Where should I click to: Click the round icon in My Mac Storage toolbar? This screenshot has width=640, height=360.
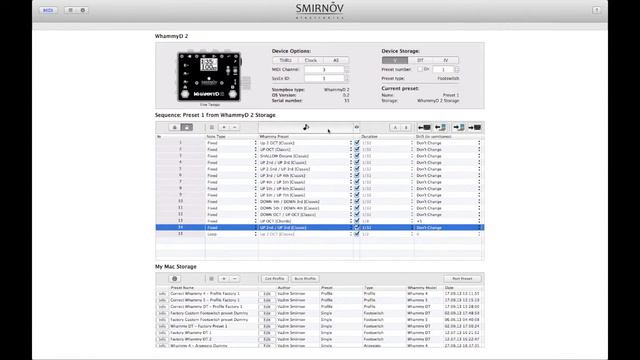coord(175,279)
